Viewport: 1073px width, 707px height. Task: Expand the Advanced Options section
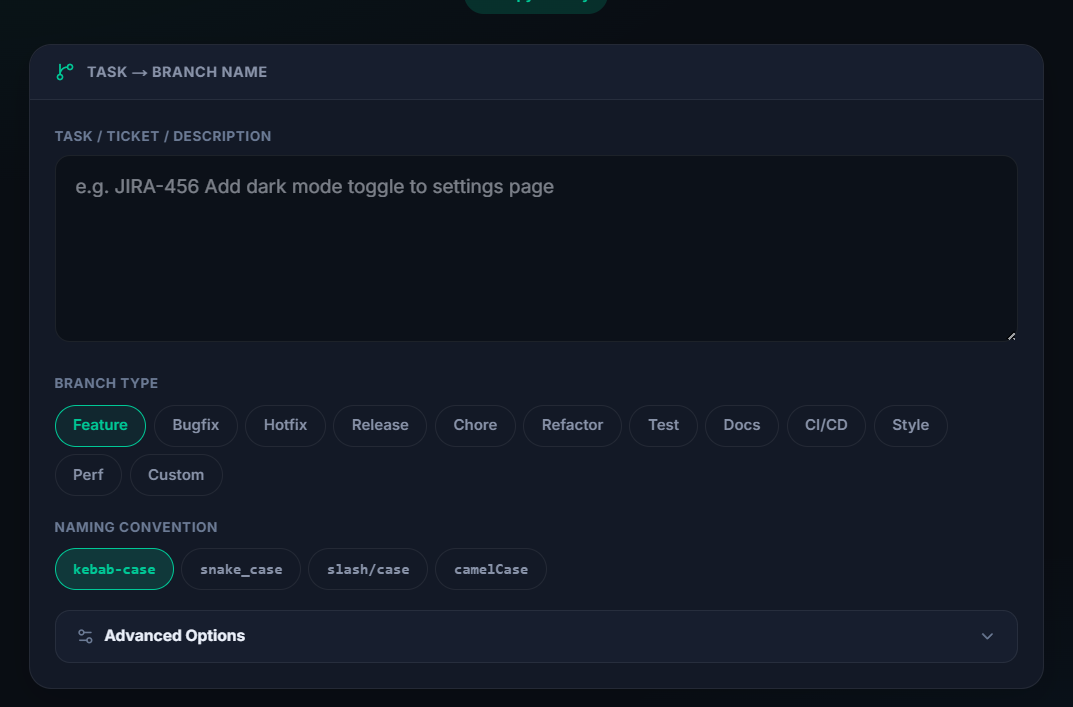536,636
